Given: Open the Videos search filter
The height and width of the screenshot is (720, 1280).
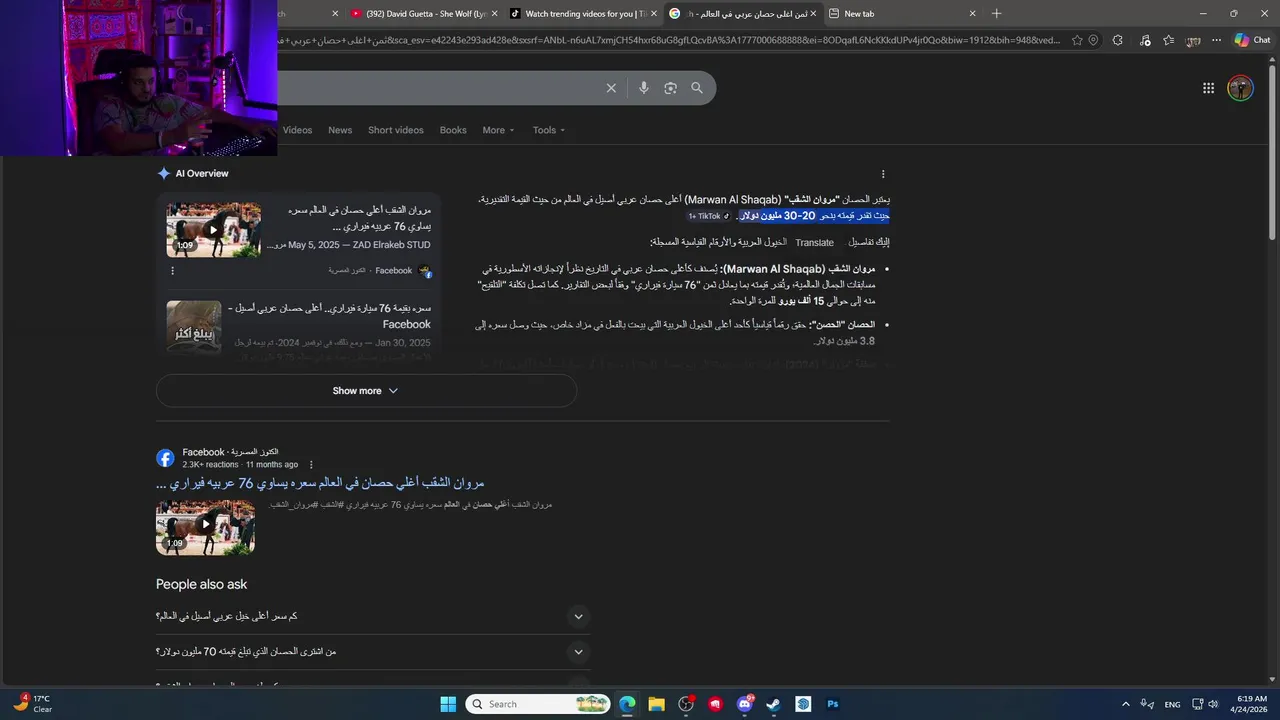Looking at the screenshot, I should coord(297,130).
